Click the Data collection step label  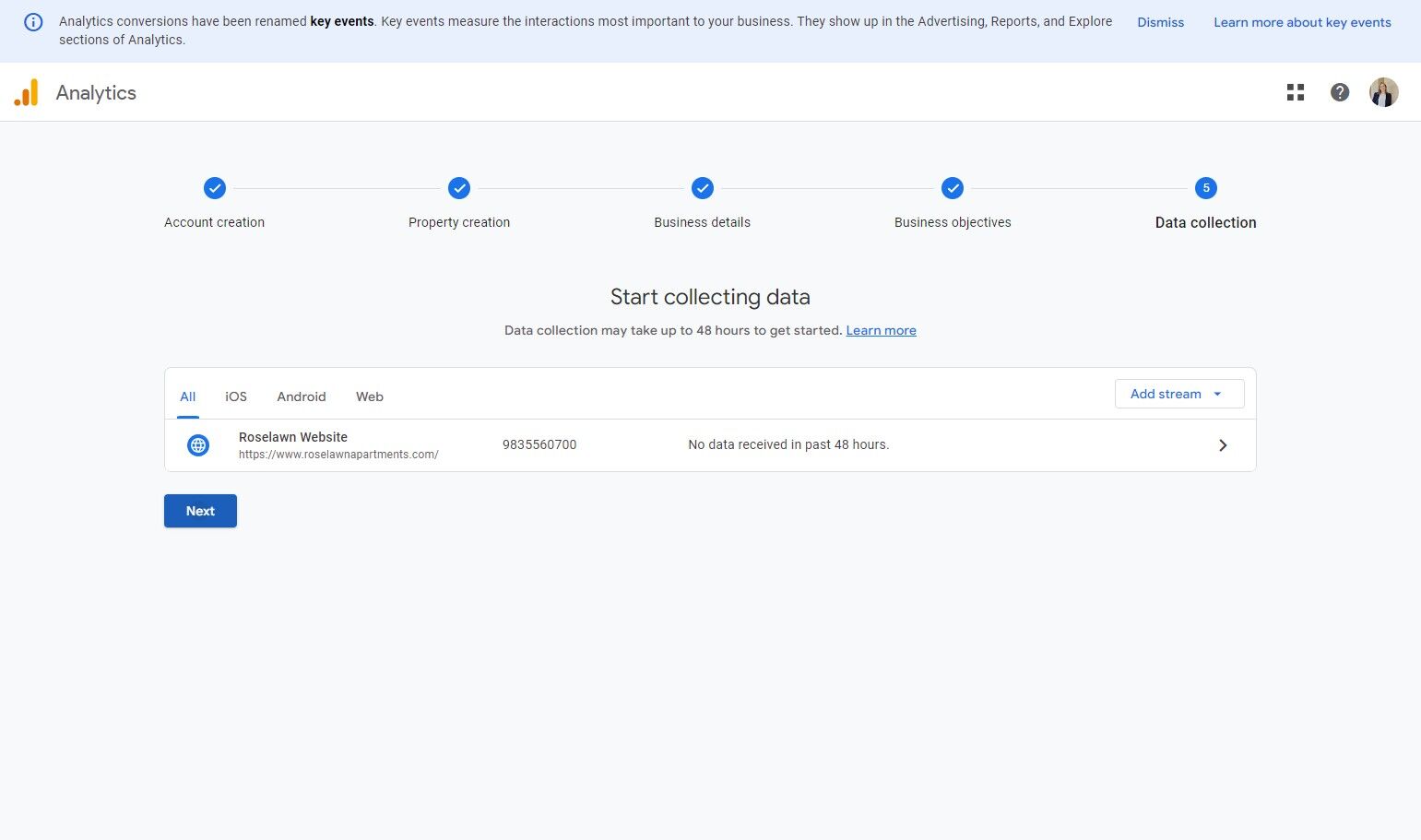(1206, 222)
